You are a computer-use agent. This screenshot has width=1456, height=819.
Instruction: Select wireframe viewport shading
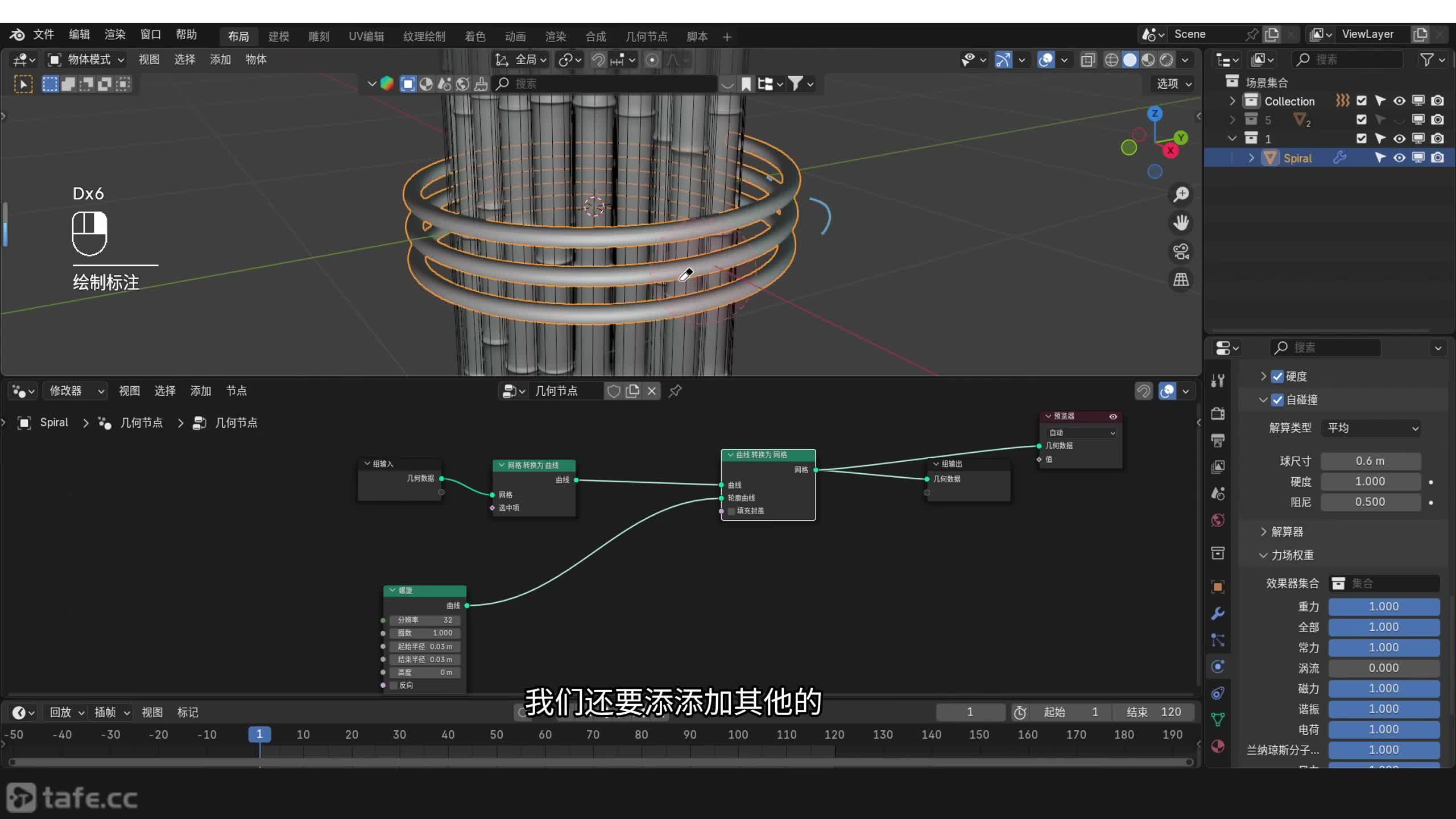[1111, 60]
